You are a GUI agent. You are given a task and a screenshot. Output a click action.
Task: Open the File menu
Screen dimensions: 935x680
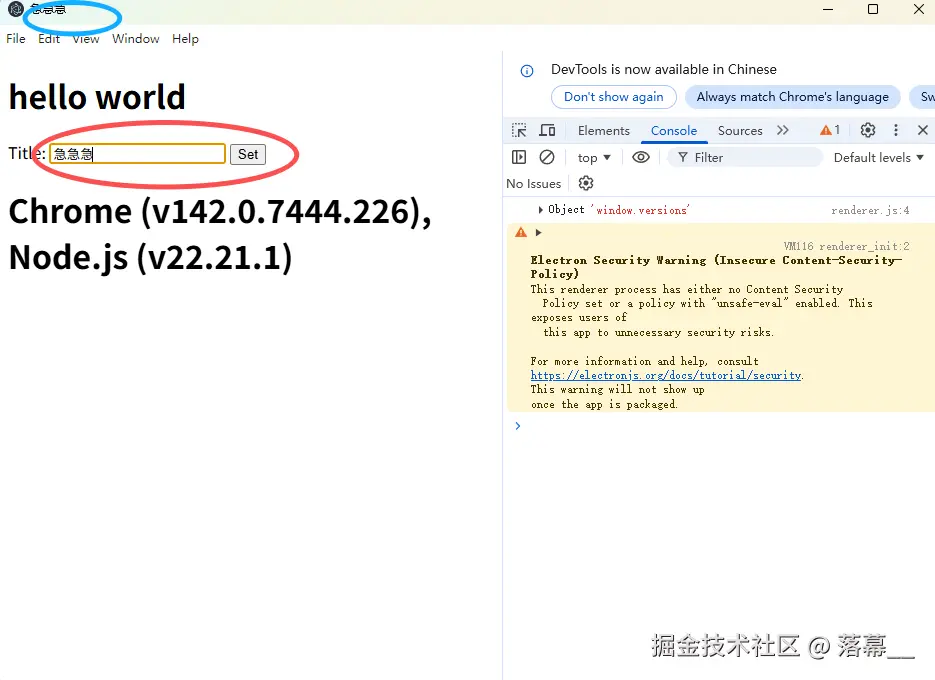pos(16,39)
